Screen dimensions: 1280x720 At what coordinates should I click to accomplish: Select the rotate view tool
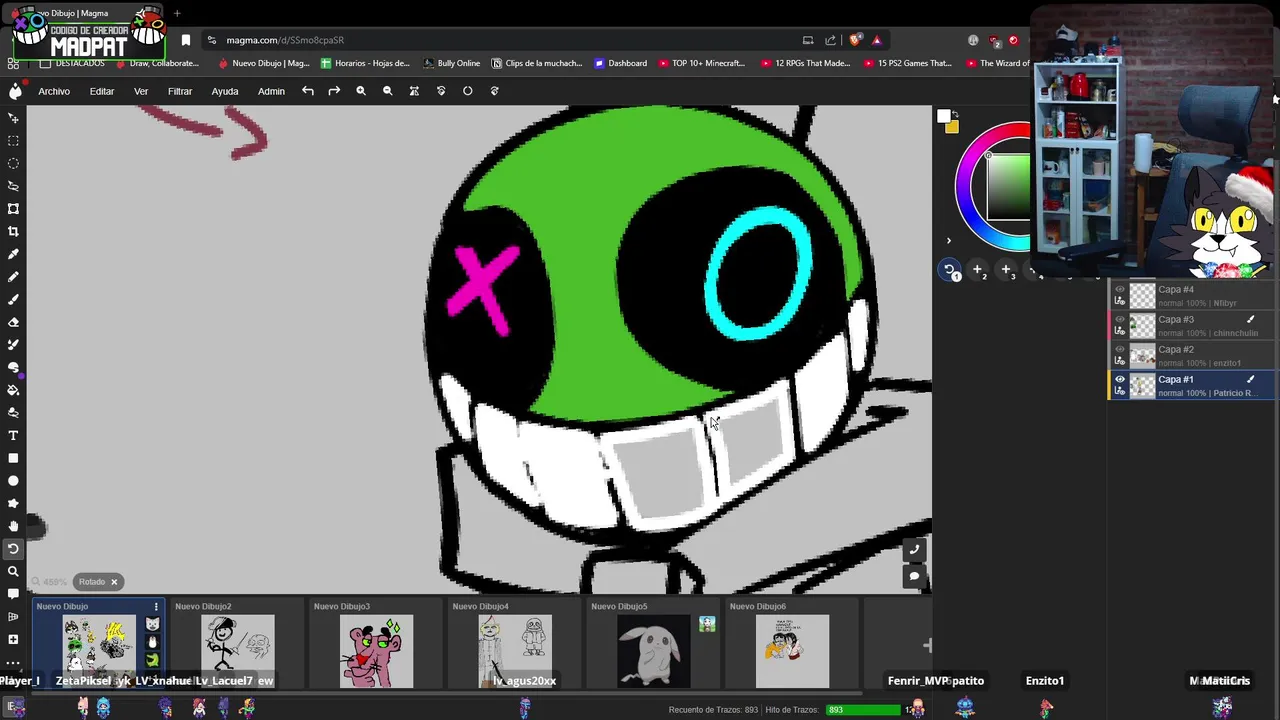coord(13,549)
